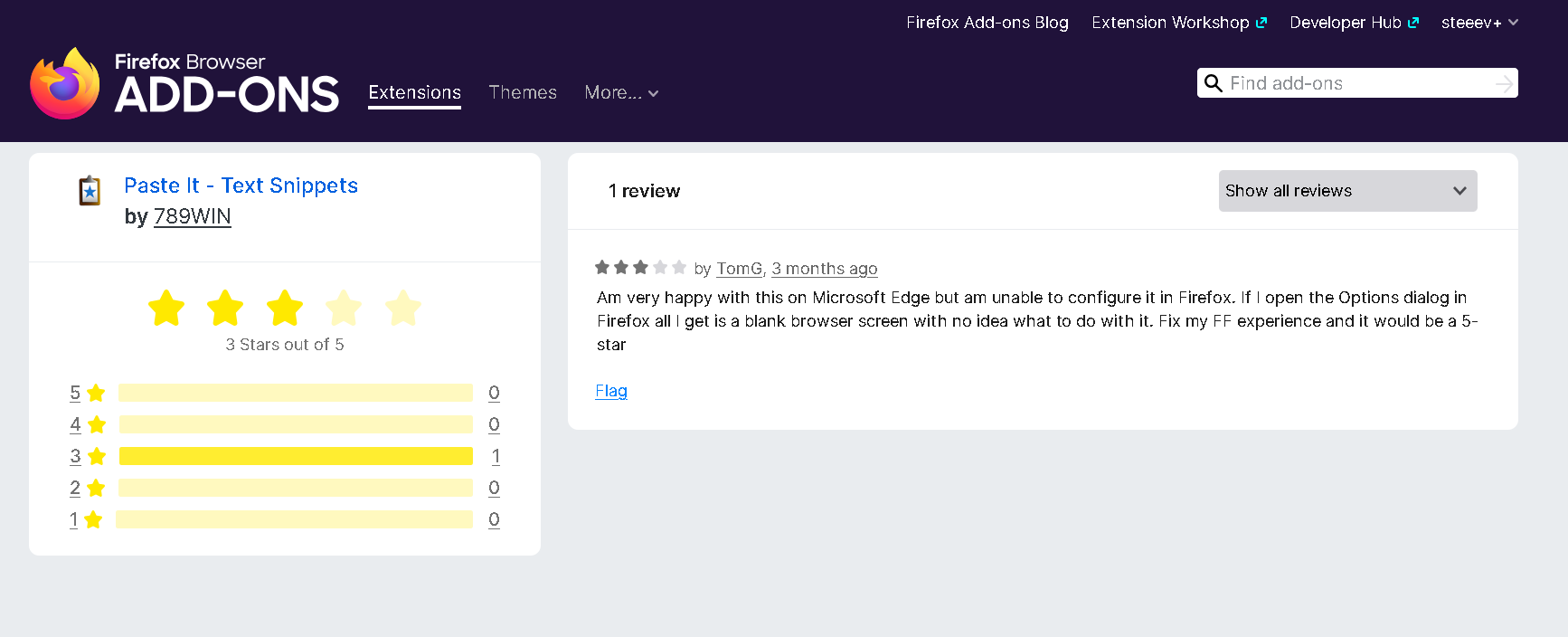Flag the review by TomG
The width and height of the screenshot is (1568, 637).
coord(611,391)
